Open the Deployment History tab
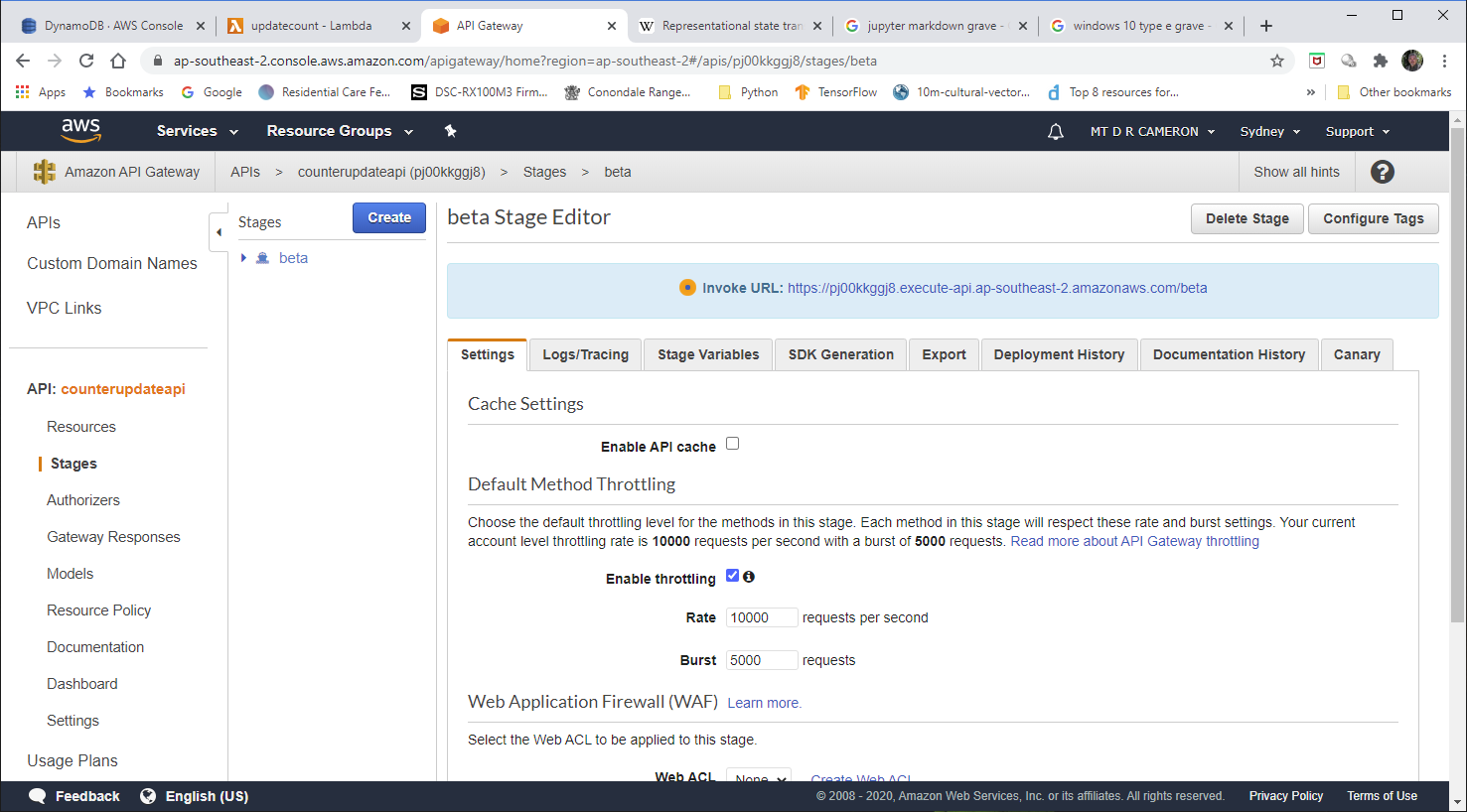1467x812 pixels. [1059, 354]
